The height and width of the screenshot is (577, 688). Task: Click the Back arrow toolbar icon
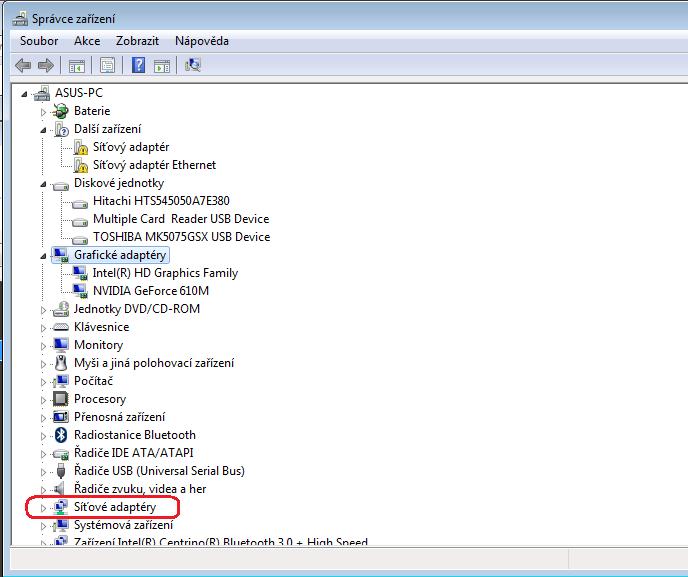[x=23, y=66]
